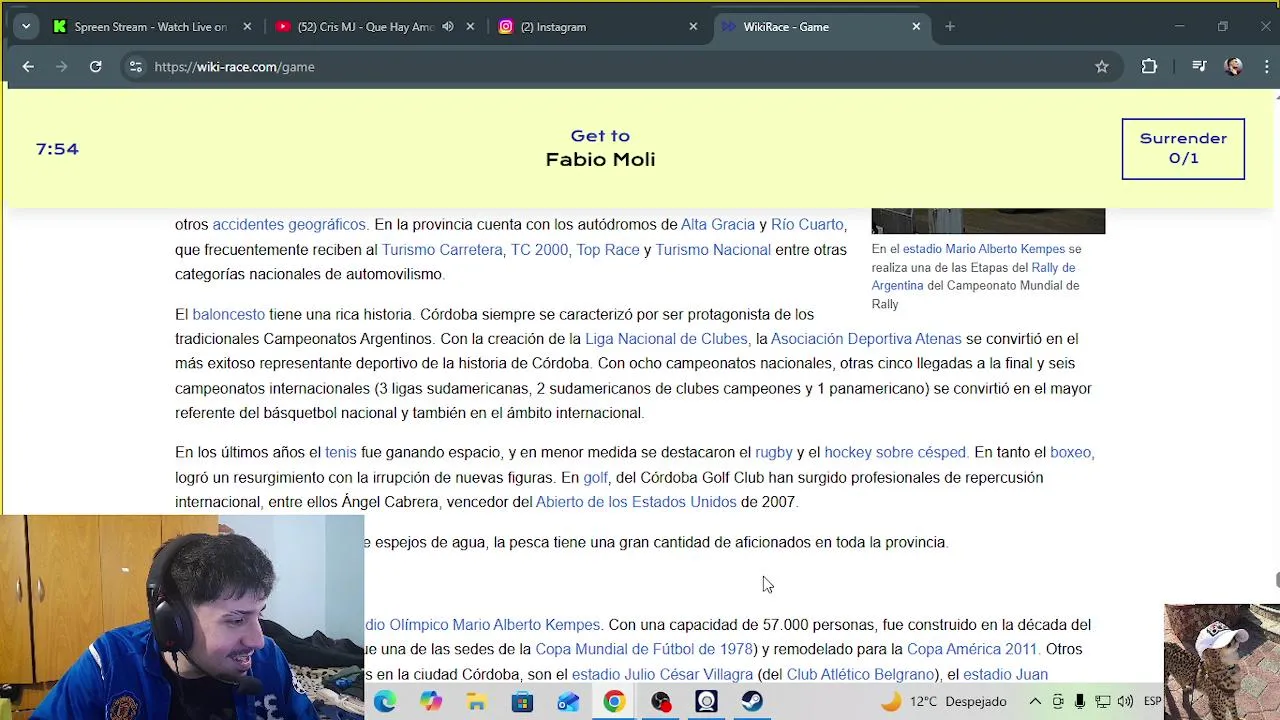View site information icon in address bar
The height and width of the screenshot is (720, 1280).
tap(136, 67)
